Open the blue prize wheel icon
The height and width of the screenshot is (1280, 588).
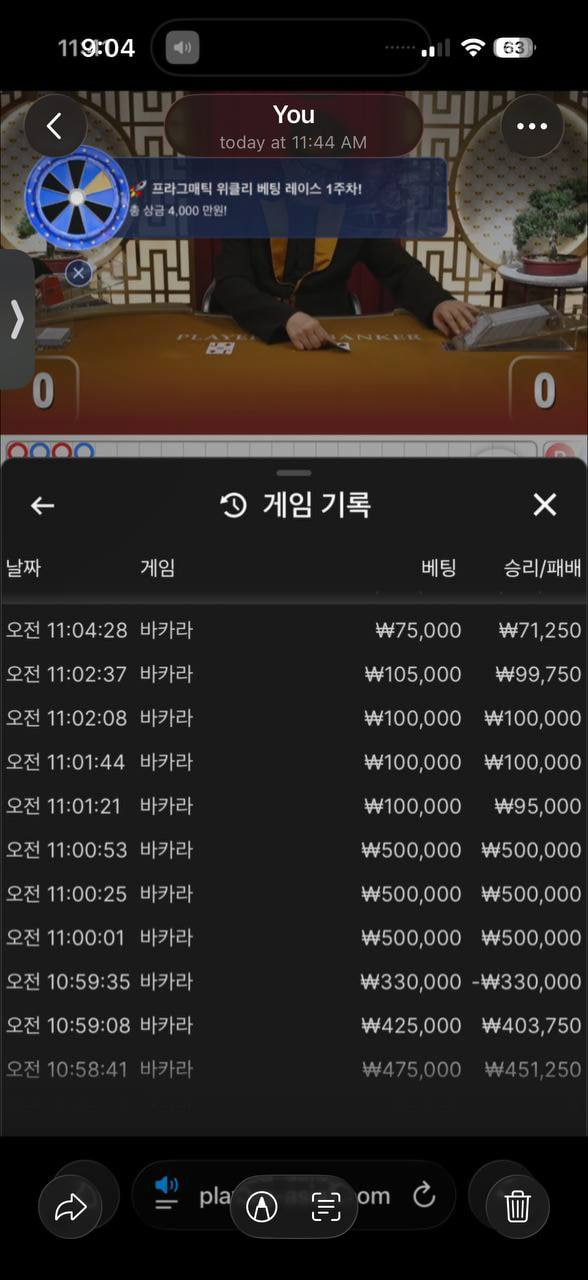pyautogui.click(x=77, y=197)
